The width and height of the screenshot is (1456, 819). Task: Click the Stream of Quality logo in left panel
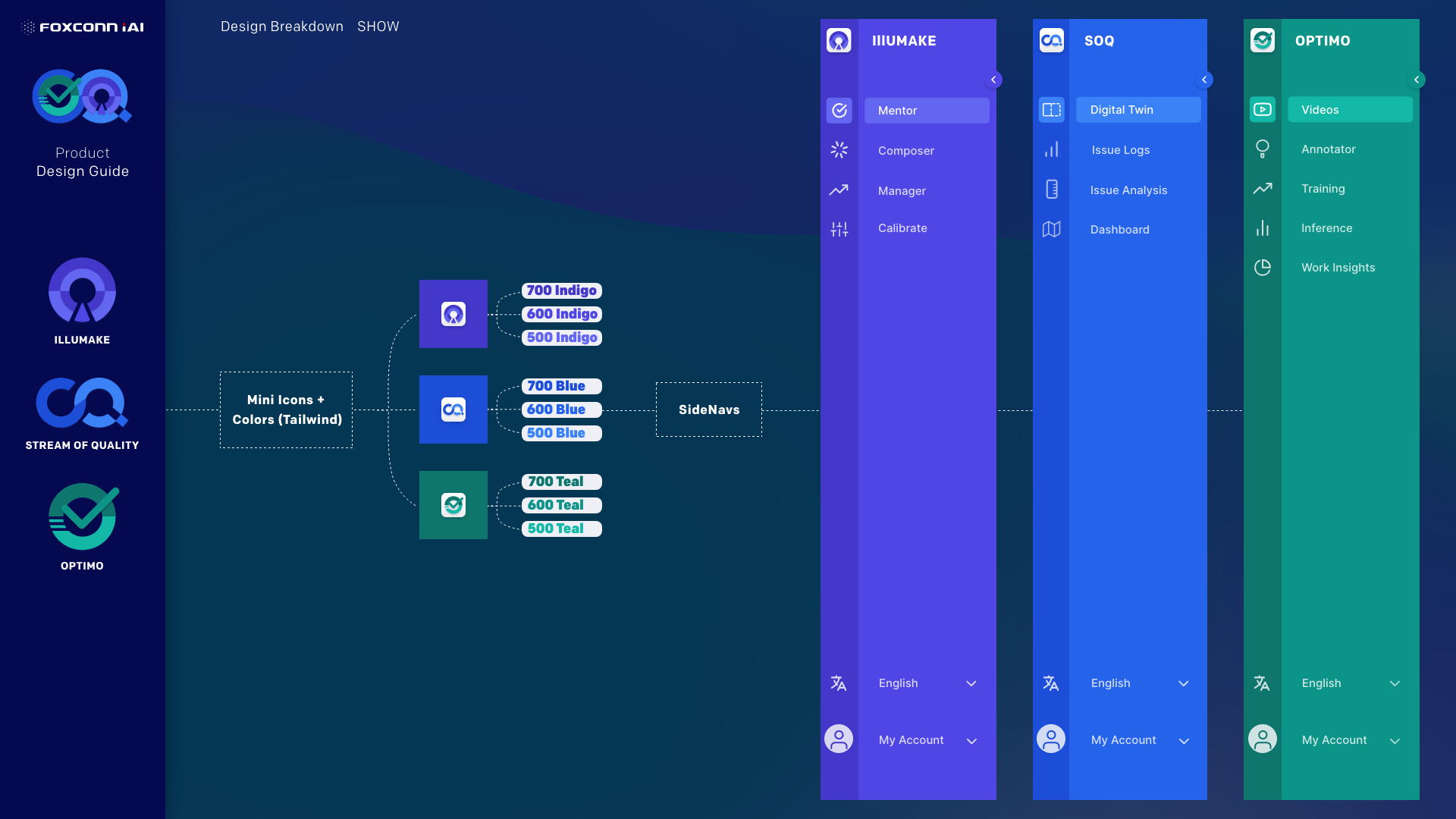click(x=82, y=403)
